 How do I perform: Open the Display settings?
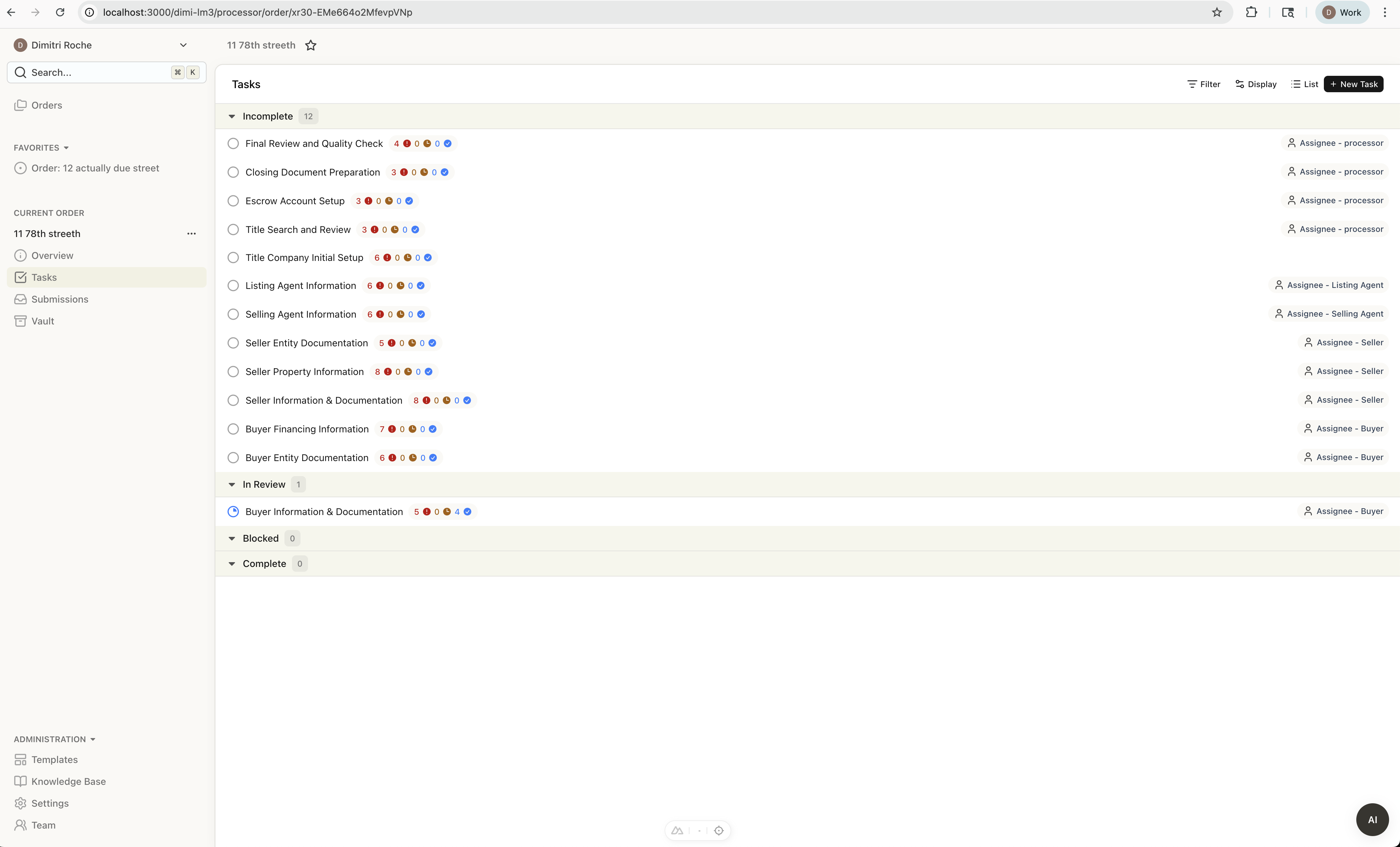tap(1256, 84)
